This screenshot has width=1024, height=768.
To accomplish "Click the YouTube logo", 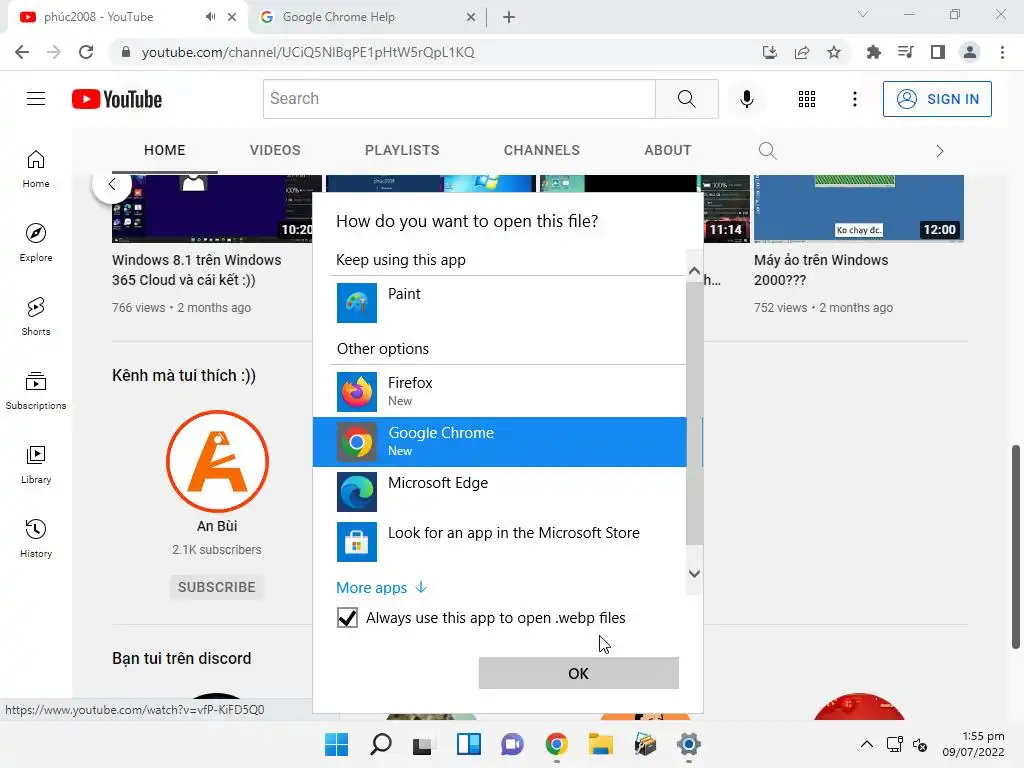I will 117,99.
